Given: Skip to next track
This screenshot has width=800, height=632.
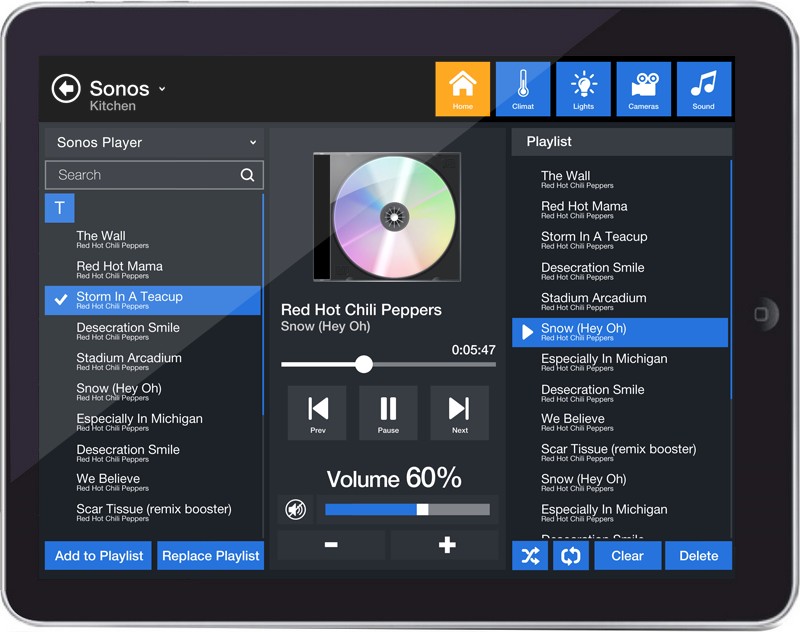Looking at the screenshot, I should tap(459, 412).
